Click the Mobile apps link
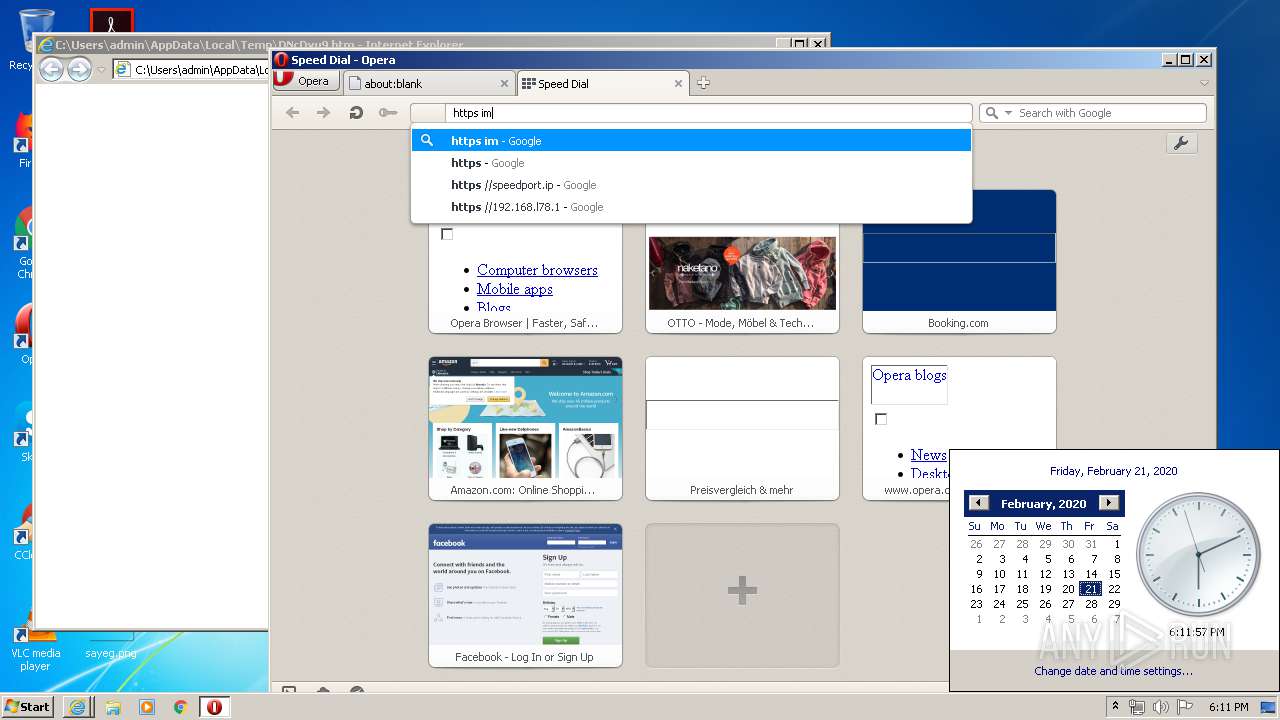Viewport: 1280px width, 720px height. coord(514,289)
